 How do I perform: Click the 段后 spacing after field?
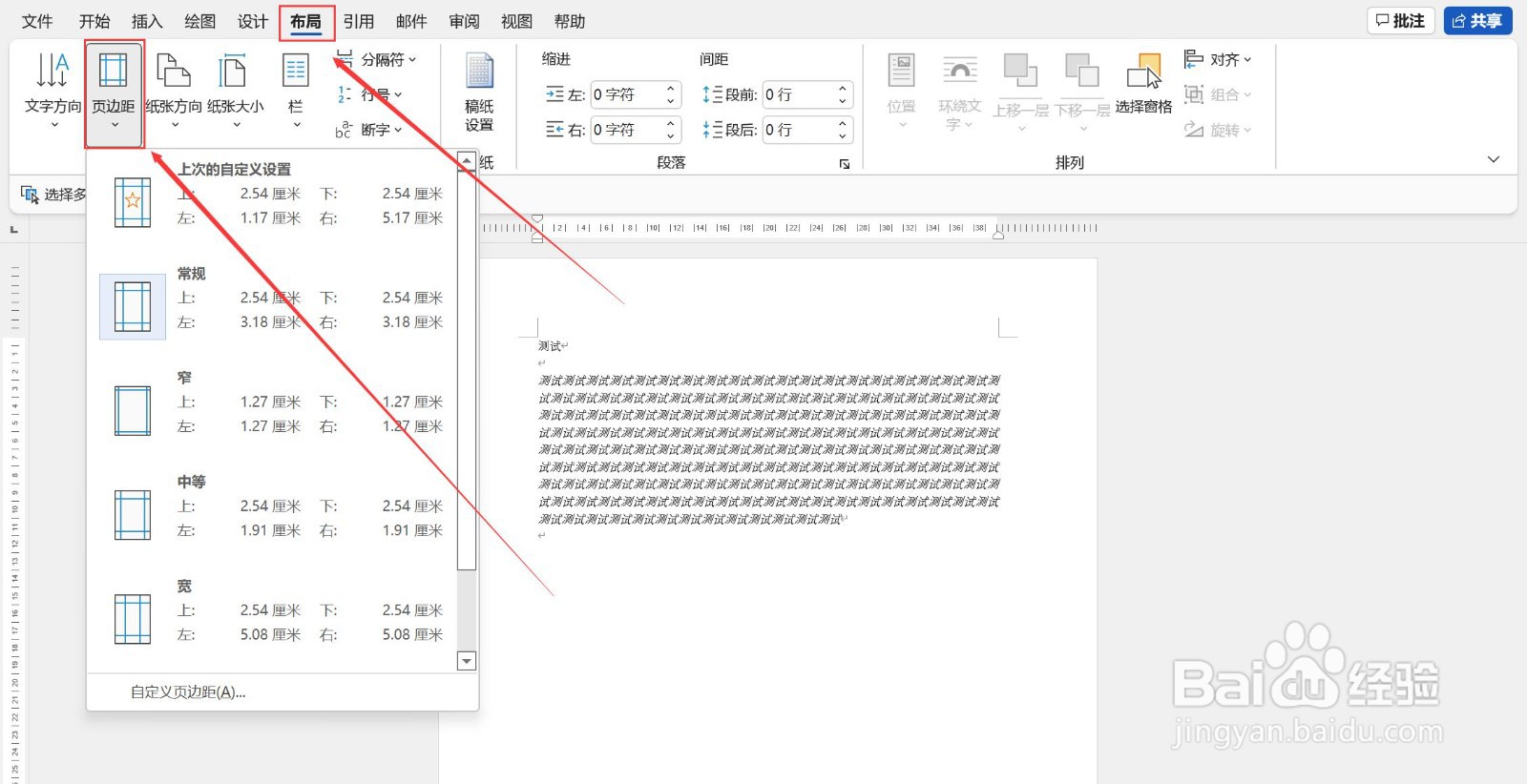pyautogui.click(x=798, y=130)
